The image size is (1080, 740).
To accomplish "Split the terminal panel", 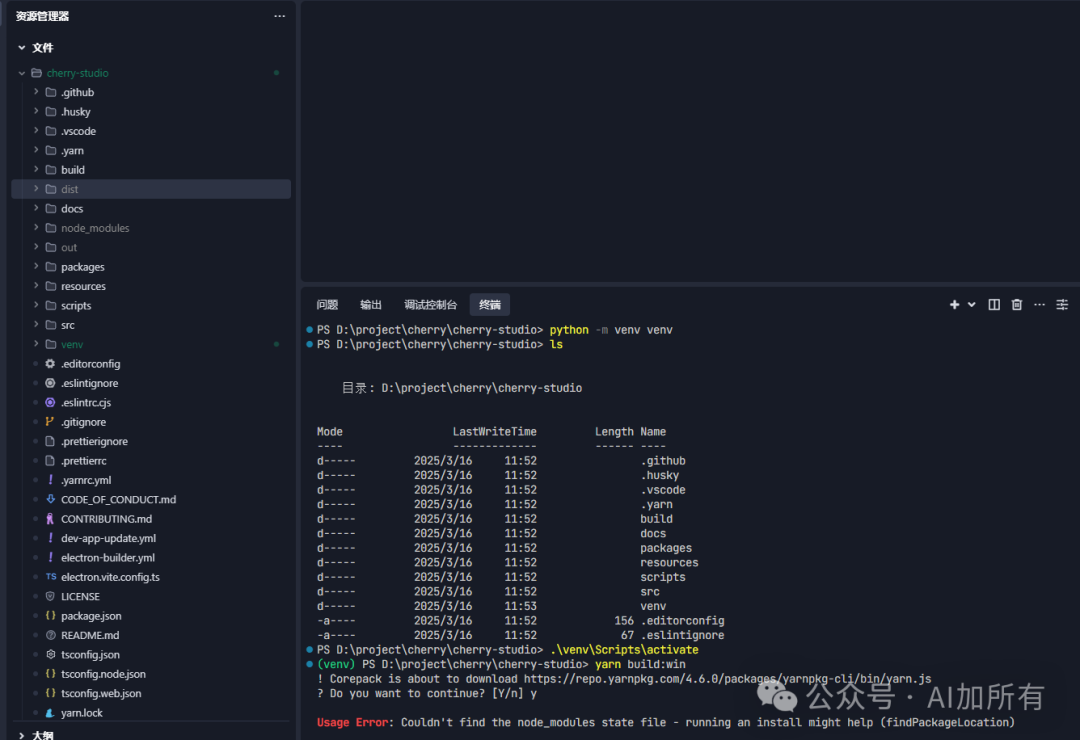I will [994, 305].
